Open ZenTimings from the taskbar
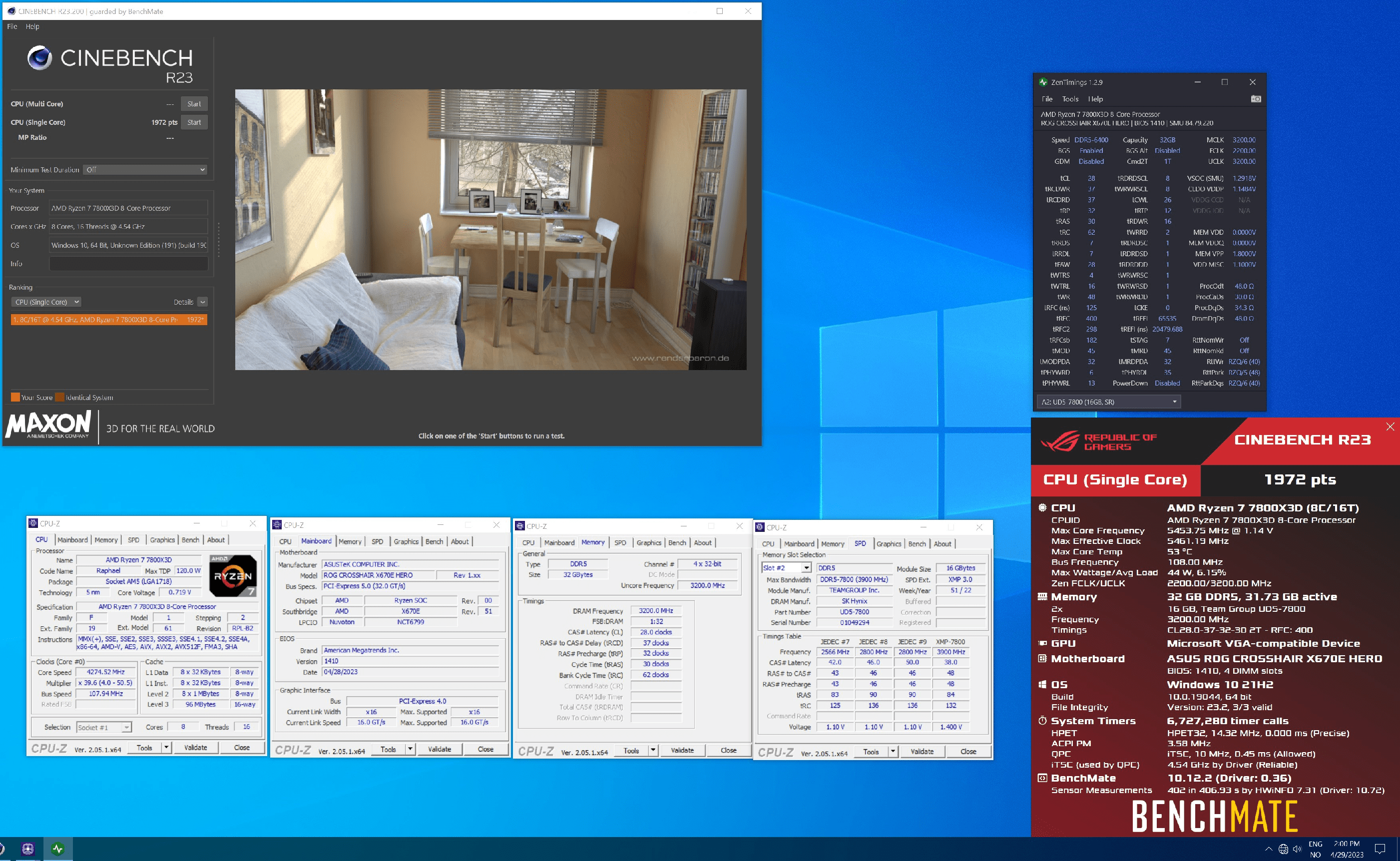The height and width of the screenshot is (861, 1400). click(57, 849)
